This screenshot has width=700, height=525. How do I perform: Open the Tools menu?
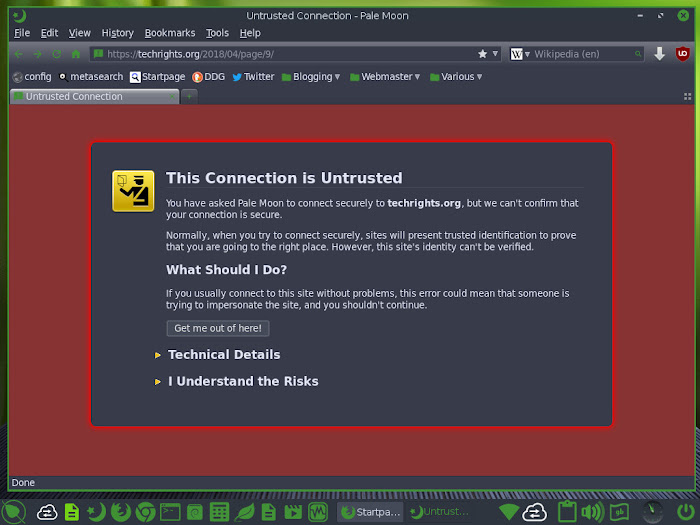click(x=217, y=33)
